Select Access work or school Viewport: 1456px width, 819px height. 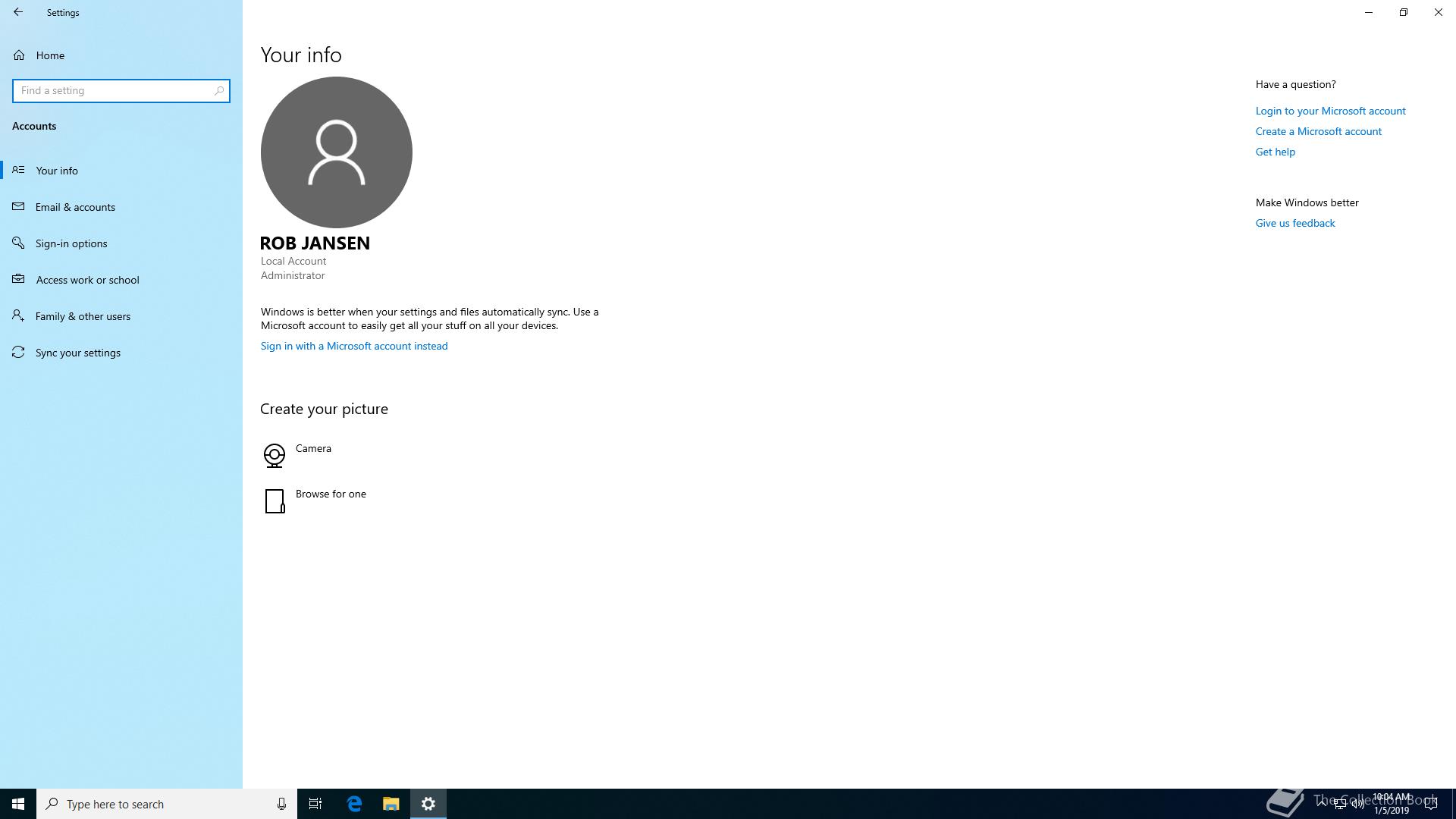[x=87, y=280]
